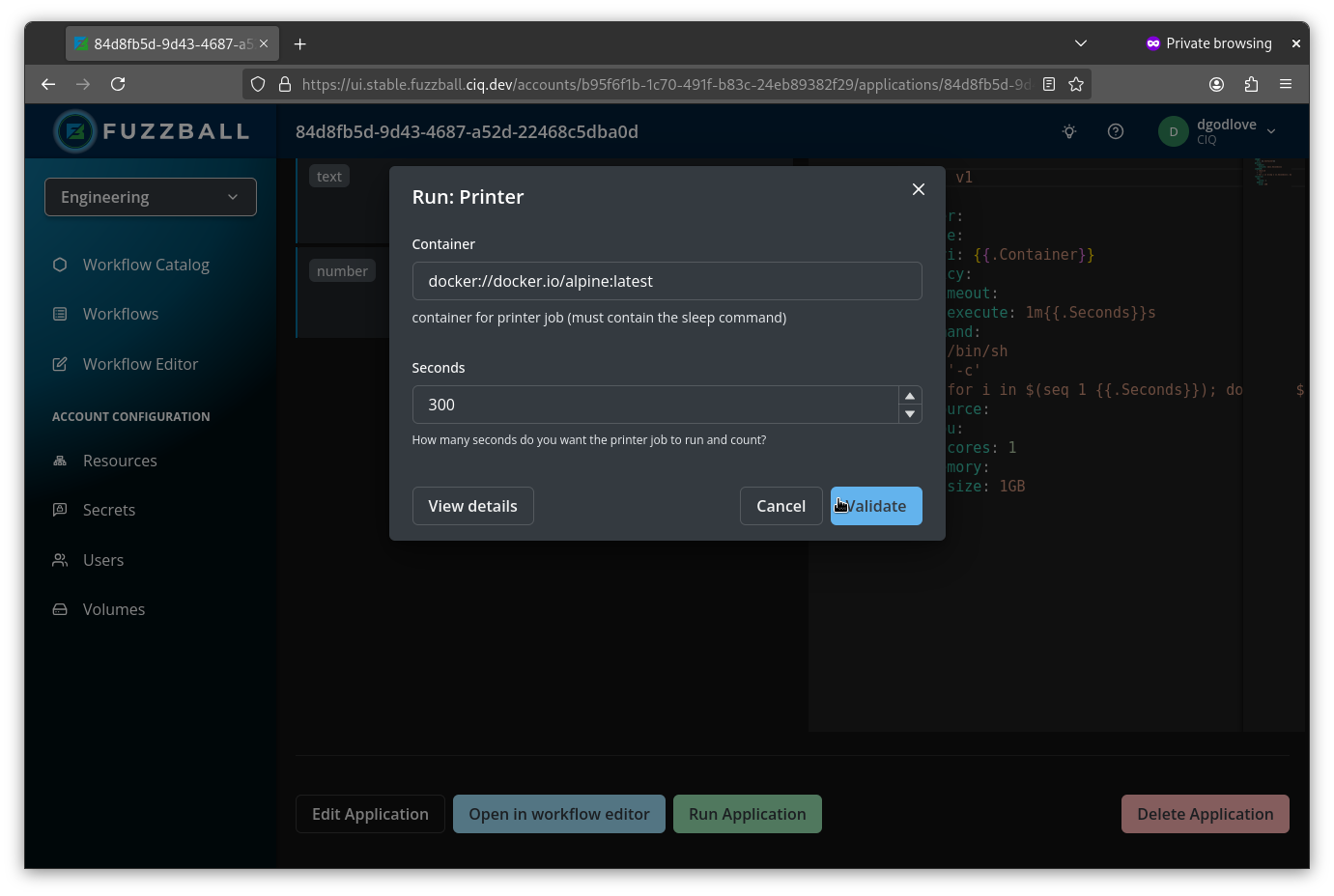Reload the page with the refresh icon
The image size is (1334, 896).
click(118, 84)
